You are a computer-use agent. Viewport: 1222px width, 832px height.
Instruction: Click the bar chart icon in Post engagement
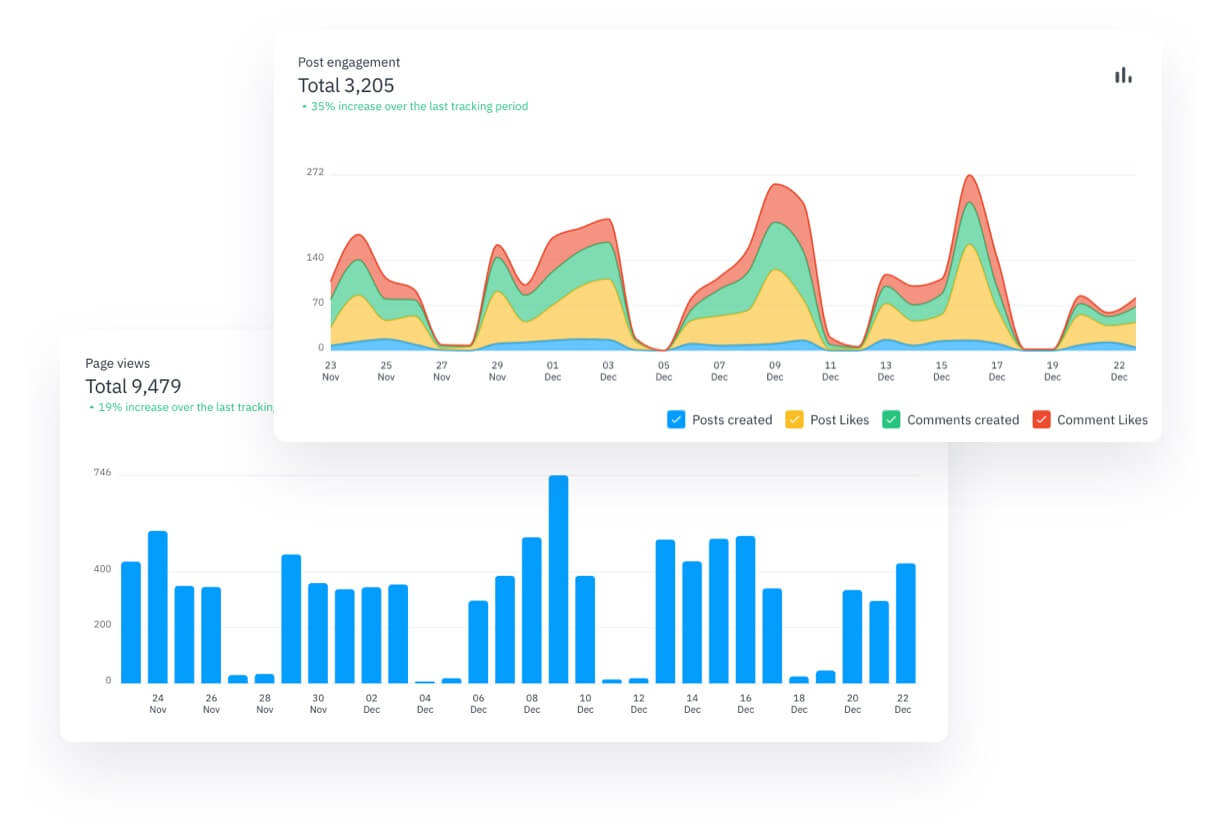[1123, 75]
